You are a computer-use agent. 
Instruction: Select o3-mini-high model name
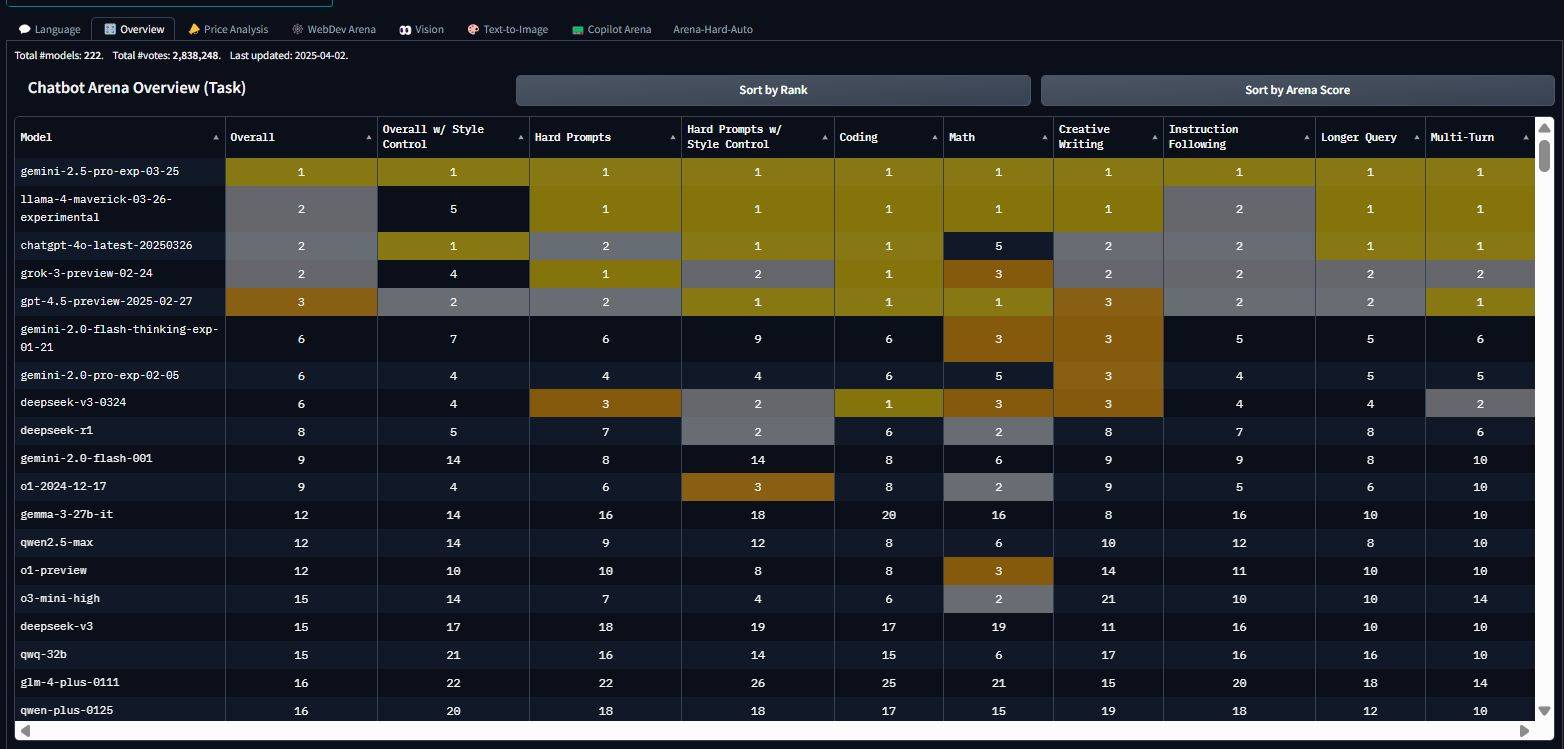pos(60,598)
